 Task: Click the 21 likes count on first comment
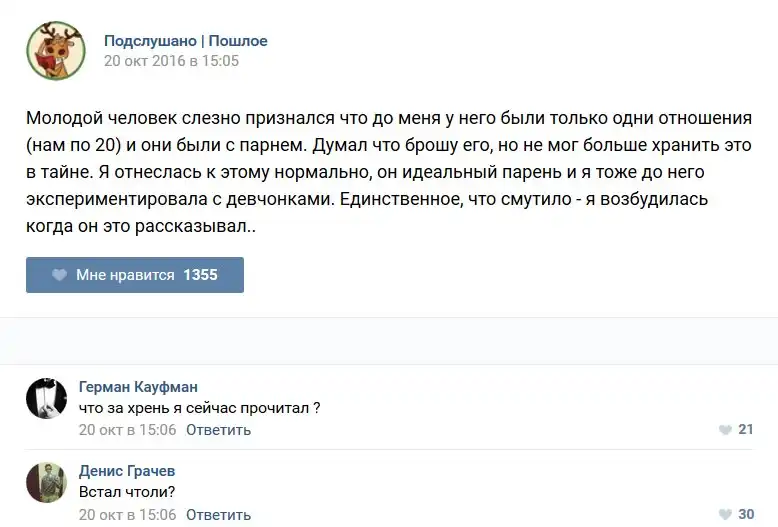[x=745, y=430]
